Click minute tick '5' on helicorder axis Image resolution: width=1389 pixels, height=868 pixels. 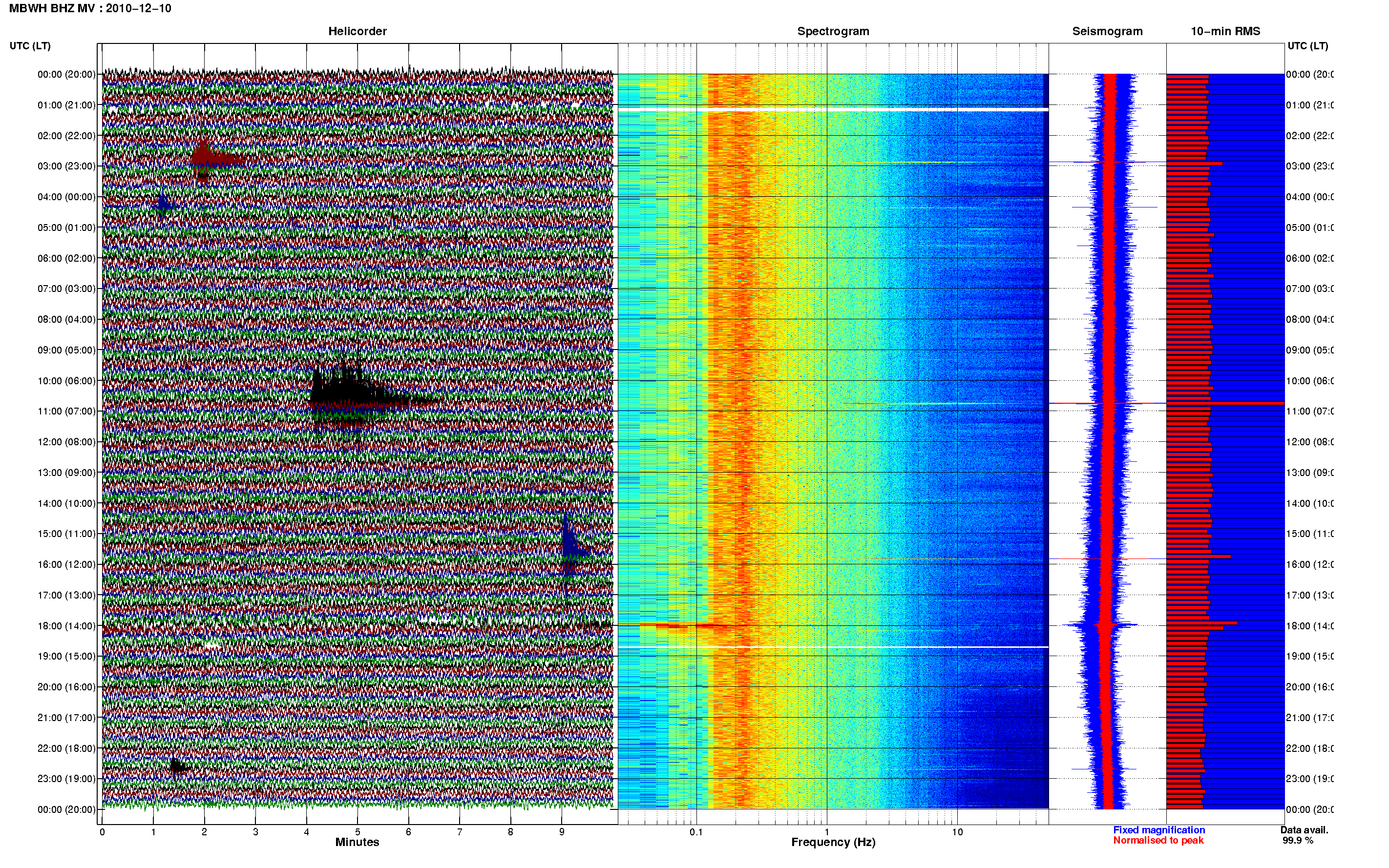357,832
